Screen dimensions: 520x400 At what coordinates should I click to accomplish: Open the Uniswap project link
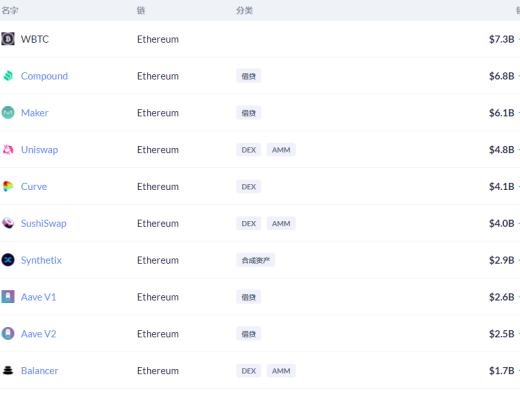tap(39, 150)
